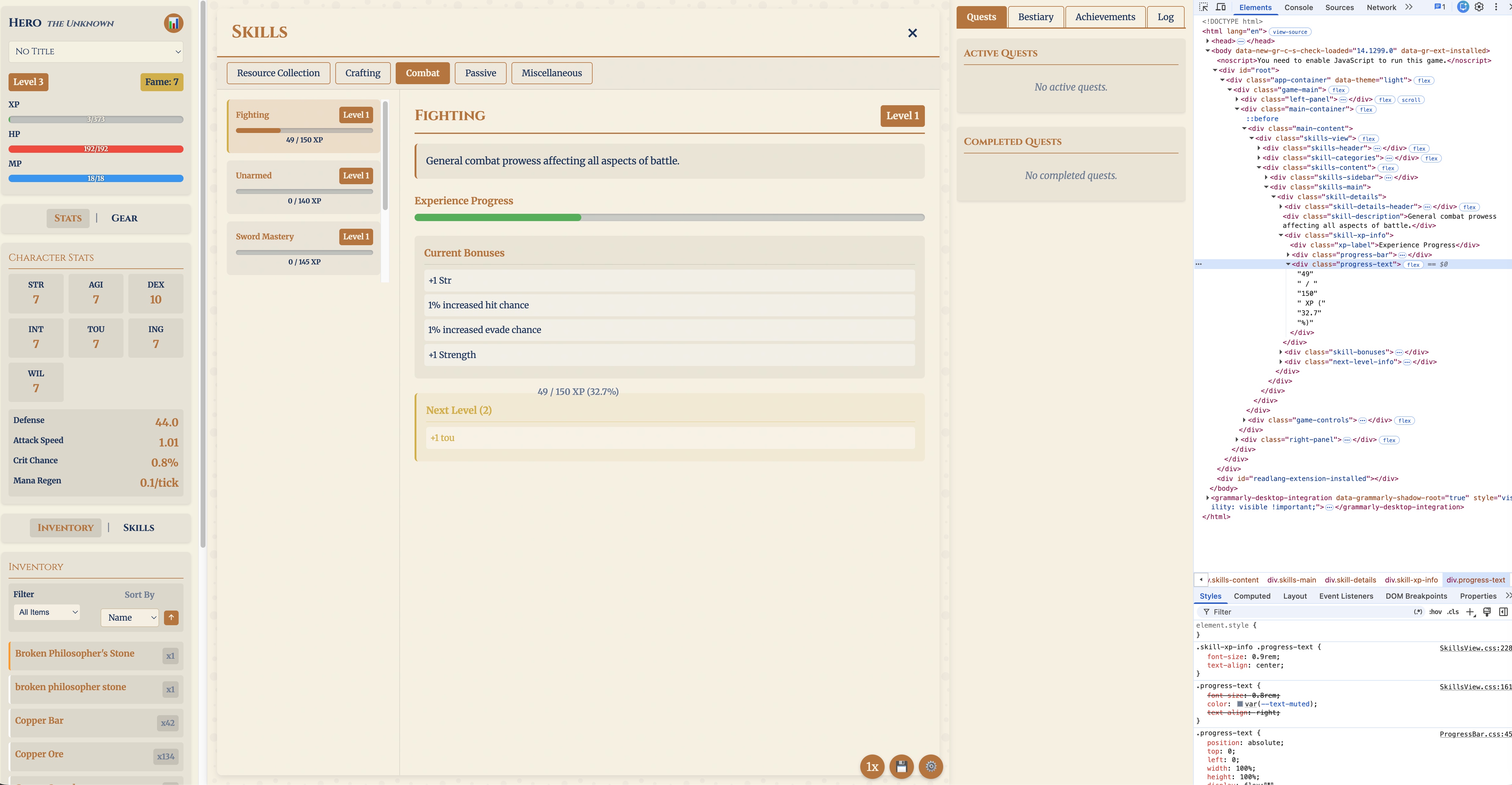Show the Gear panel
1512x785 pixels.
pos(124,218)
